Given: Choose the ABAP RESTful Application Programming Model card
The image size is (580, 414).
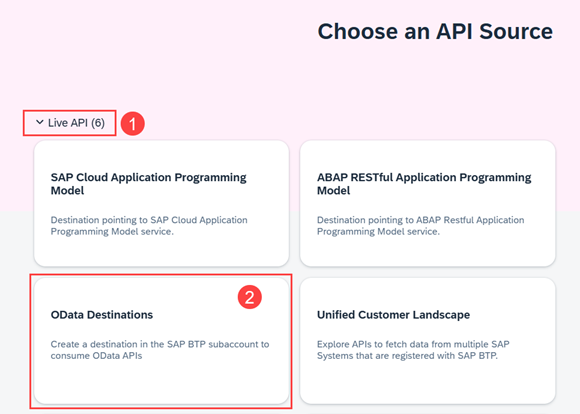Looking at the screenshot, I should point(428,203).
